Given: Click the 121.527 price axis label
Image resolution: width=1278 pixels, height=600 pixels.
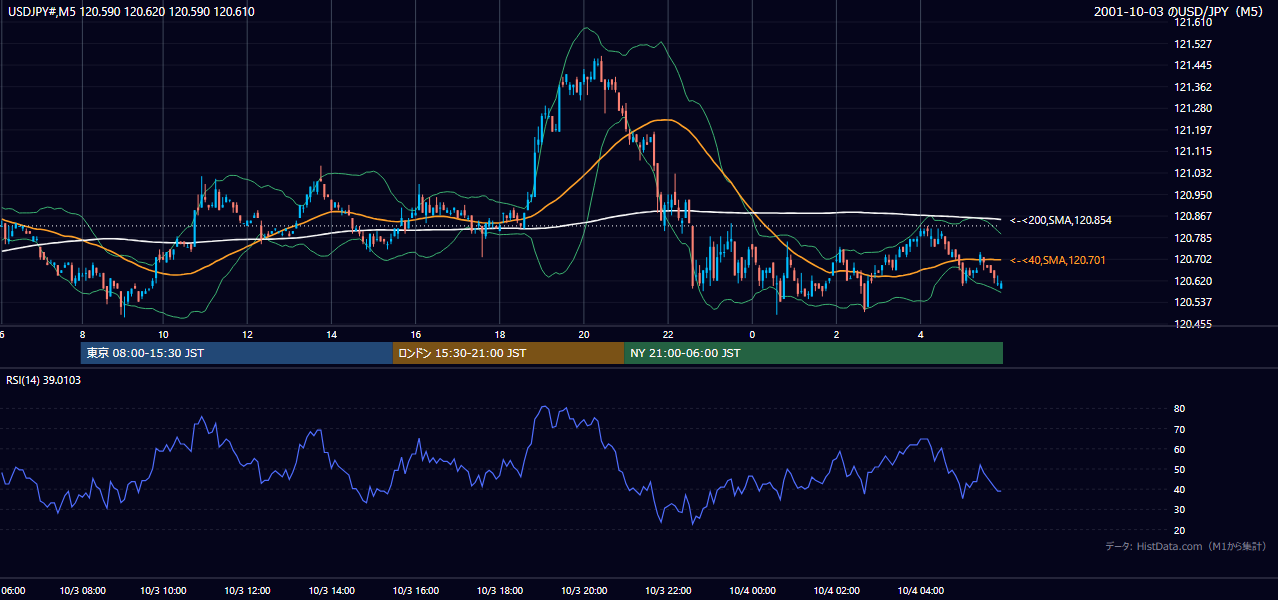Looking at the screenshot, I should pyautogui.click(x=1195, y=44).
